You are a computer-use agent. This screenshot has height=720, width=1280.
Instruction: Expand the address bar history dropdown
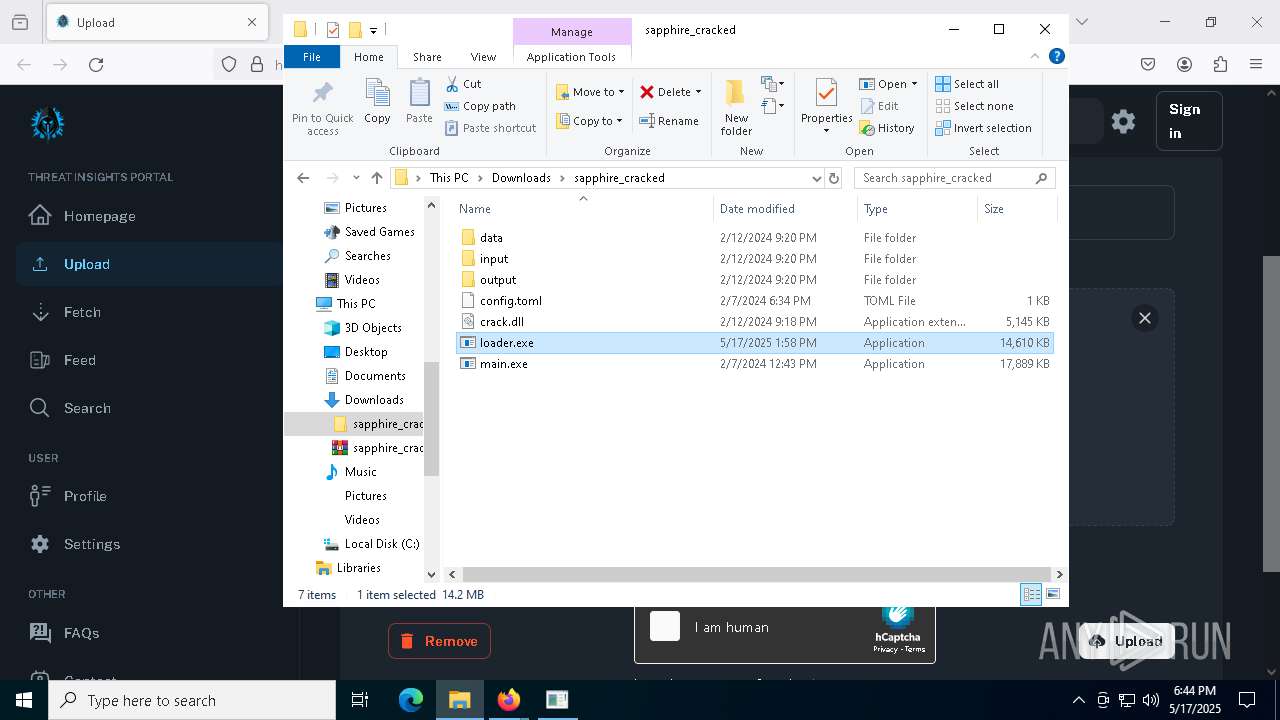pos(816,178)
